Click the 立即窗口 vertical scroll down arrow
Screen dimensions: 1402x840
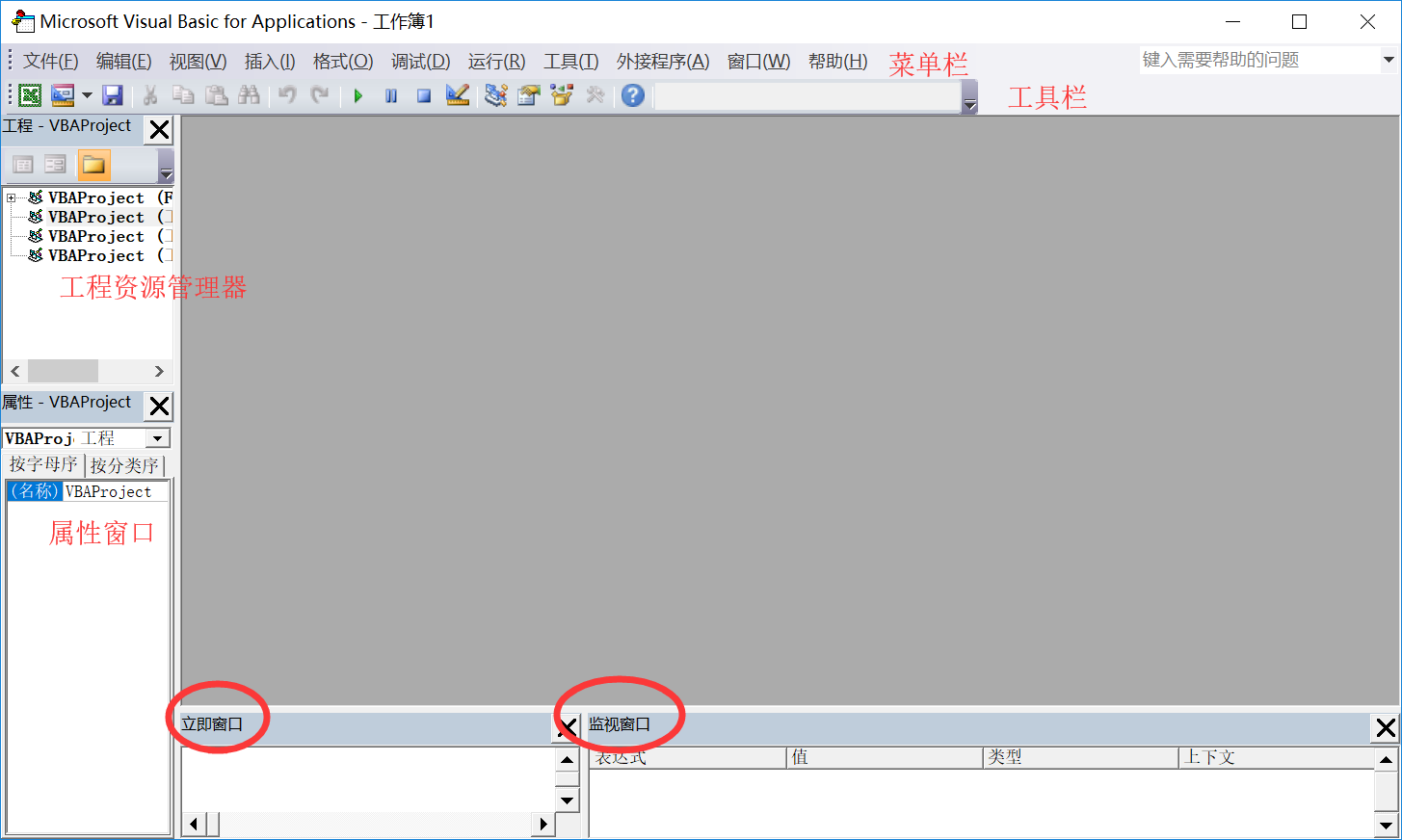click(x=567, y=800)
